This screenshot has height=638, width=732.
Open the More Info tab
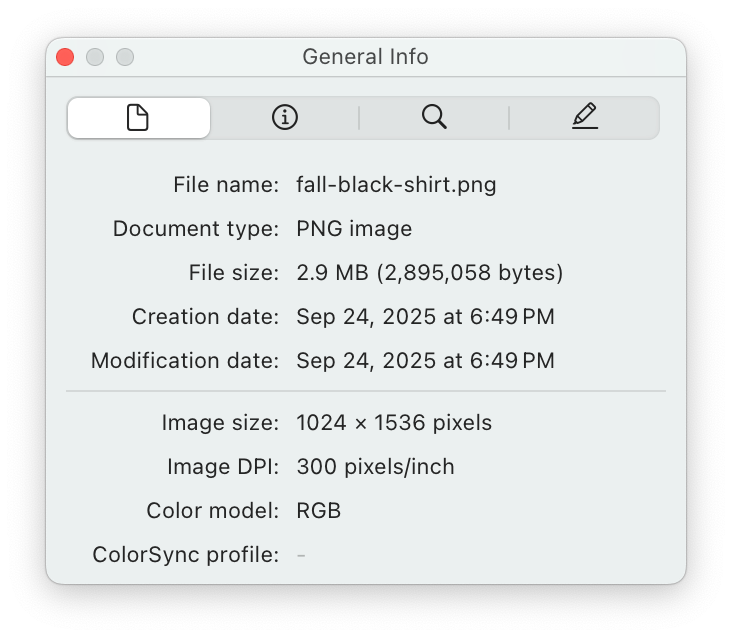click(285, 118)
